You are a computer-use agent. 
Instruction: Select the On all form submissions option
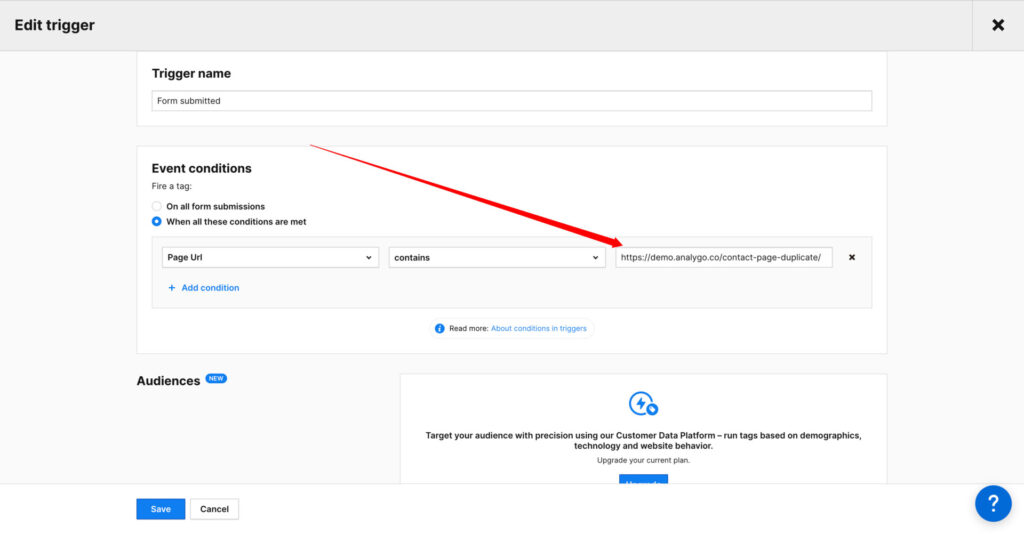[x=157, y=206]
